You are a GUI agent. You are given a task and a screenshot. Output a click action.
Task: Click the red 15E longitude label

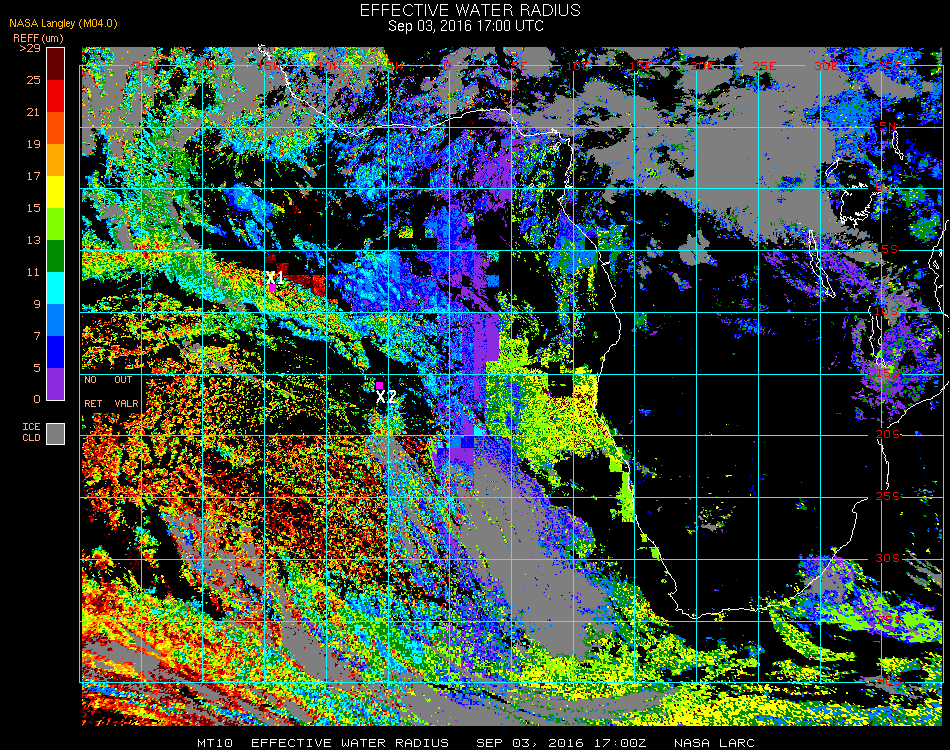(x=640, y=66)
